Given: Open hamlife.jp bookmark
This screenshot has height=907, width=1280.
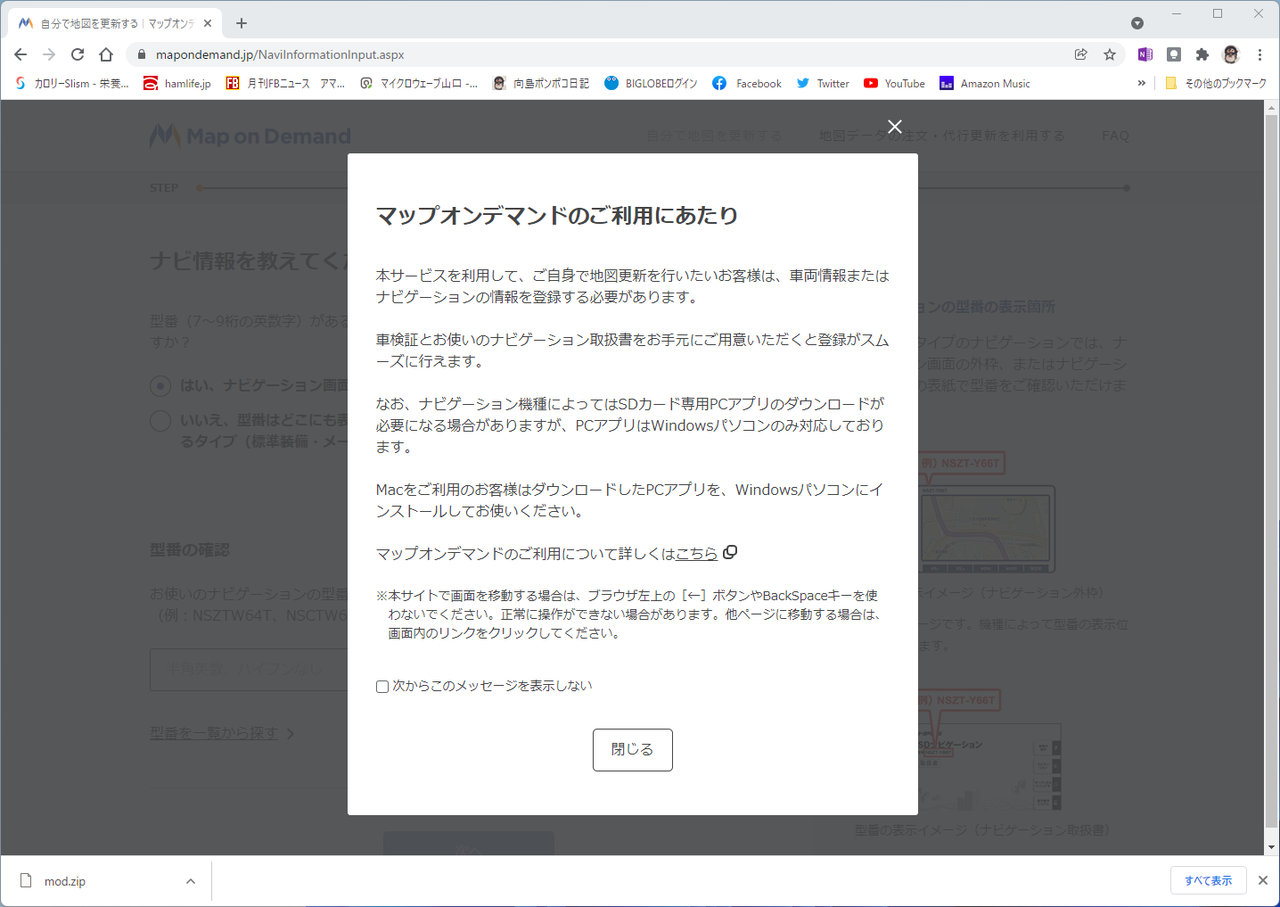Looking at the screenshot, I should point(178,84).
